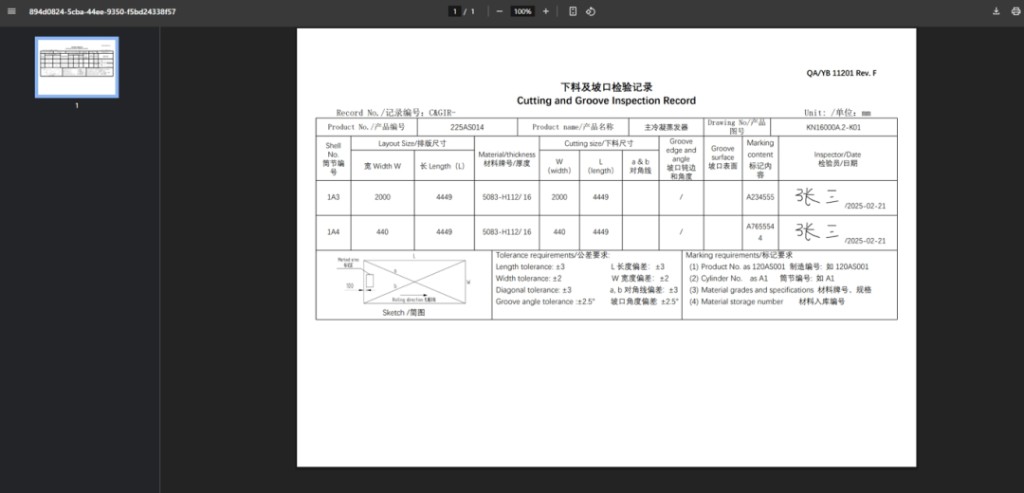Click the 1A4 row layout width 440

click(382, 232)
